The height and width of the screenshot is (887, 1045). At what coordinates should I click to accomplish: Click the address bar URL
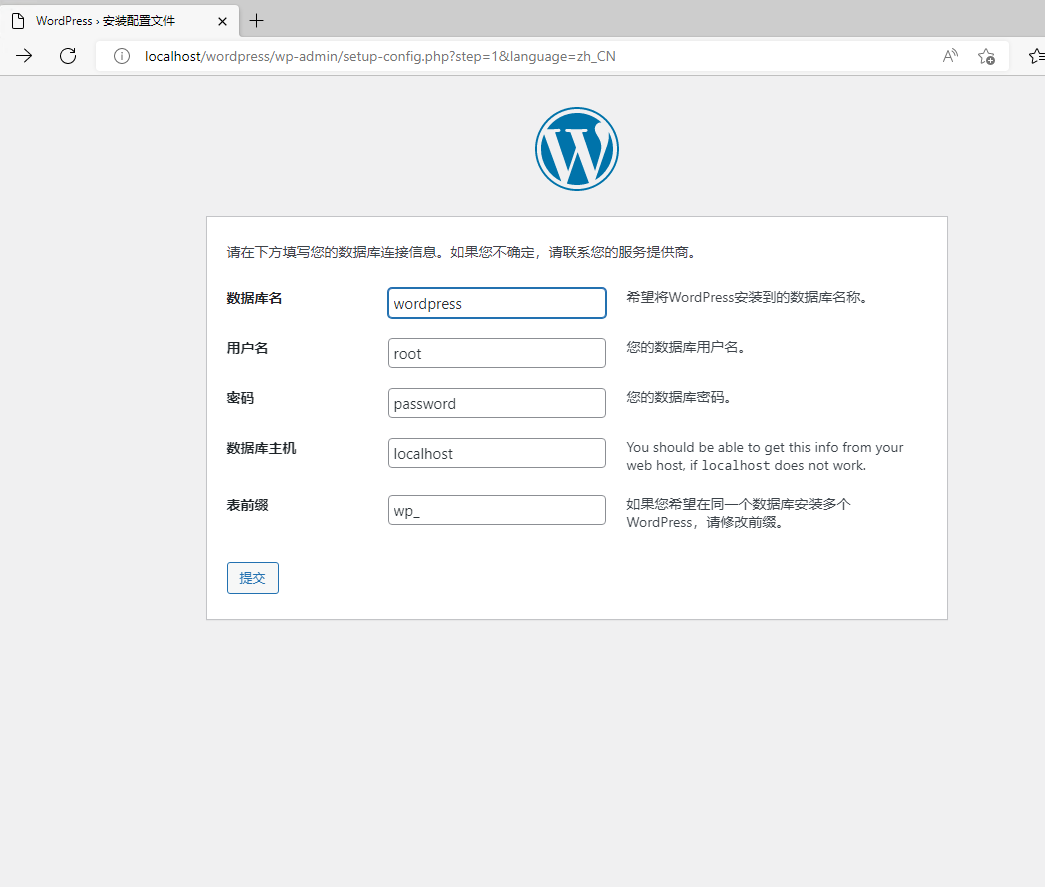(x=380, y=56)
